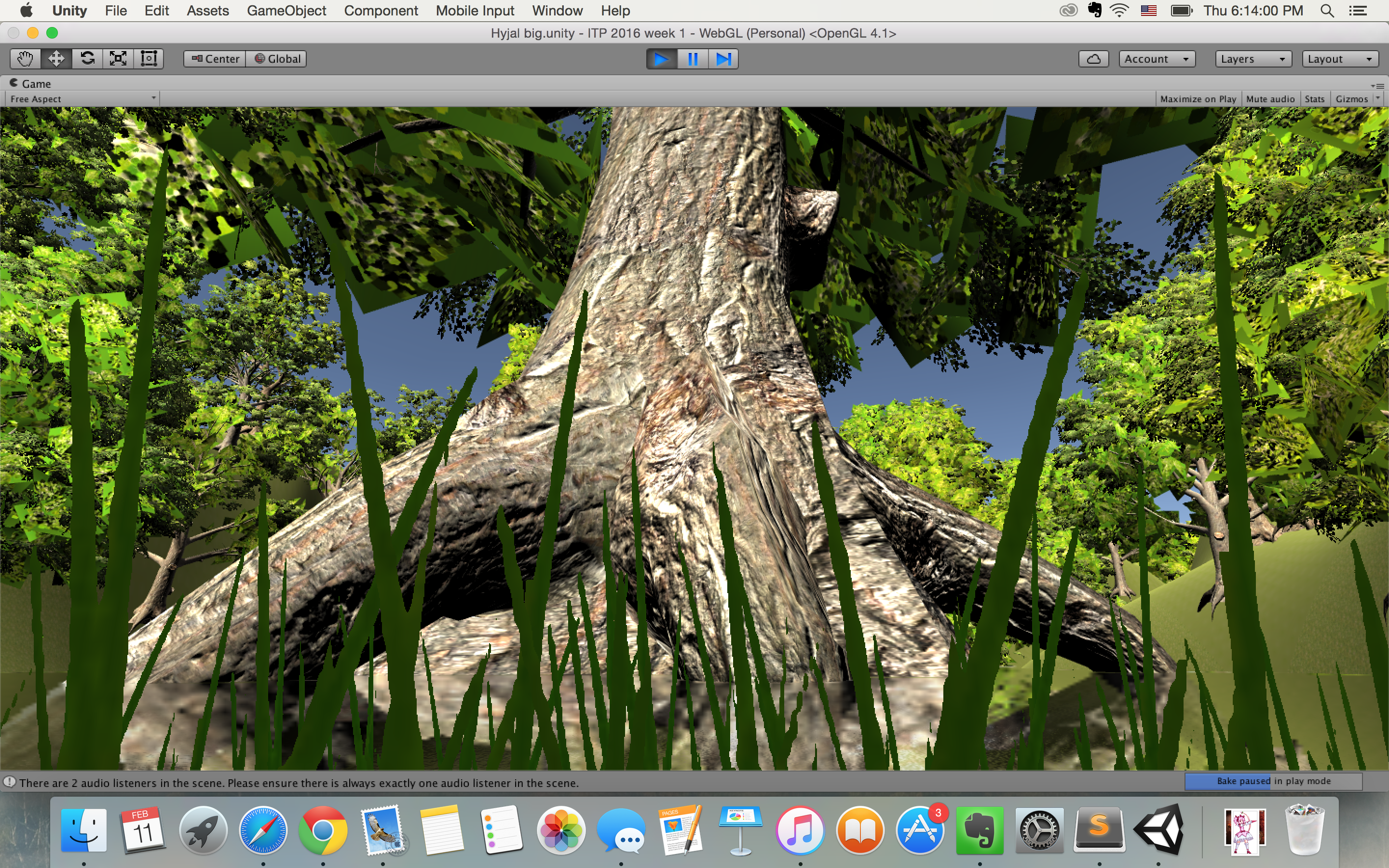Click the battery status icon
1389x868 pixels.
1182,10
